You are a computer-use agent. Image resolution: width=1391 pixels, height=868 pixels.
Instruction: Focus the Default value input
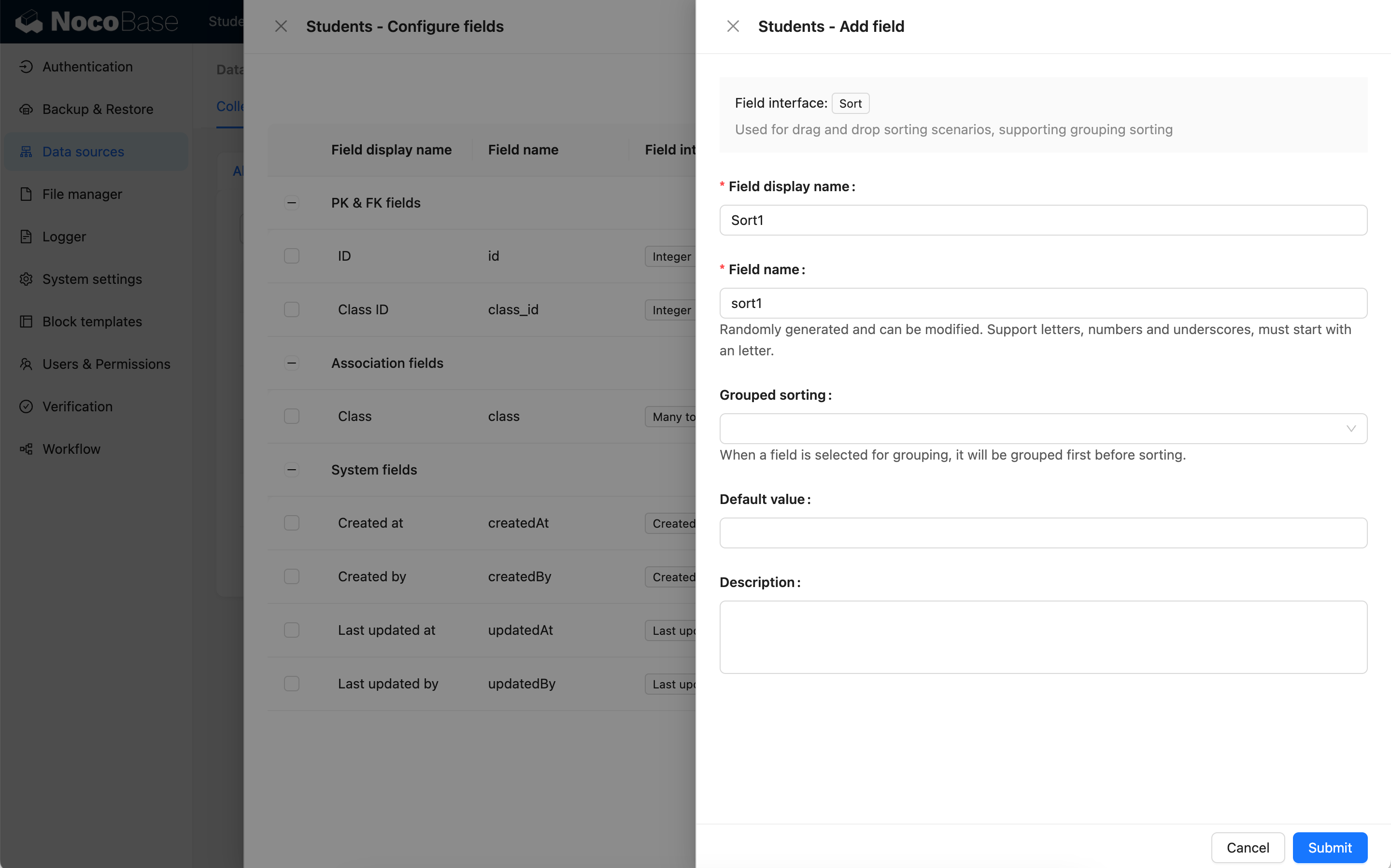click(1043, 533)
